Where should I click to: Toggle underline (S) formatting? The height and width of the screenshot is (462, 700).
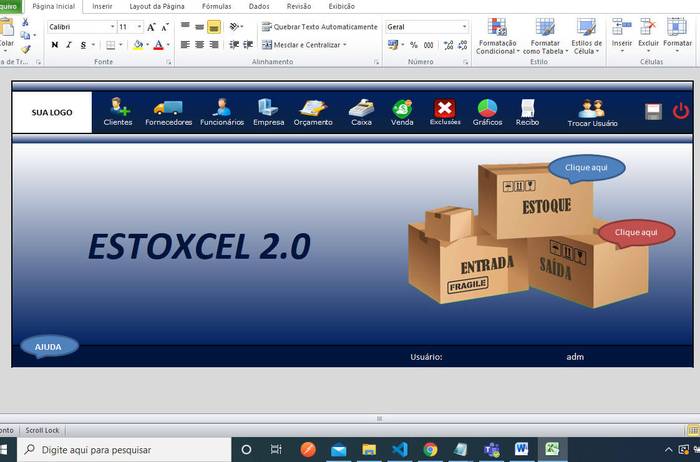(x=83, y=45)
